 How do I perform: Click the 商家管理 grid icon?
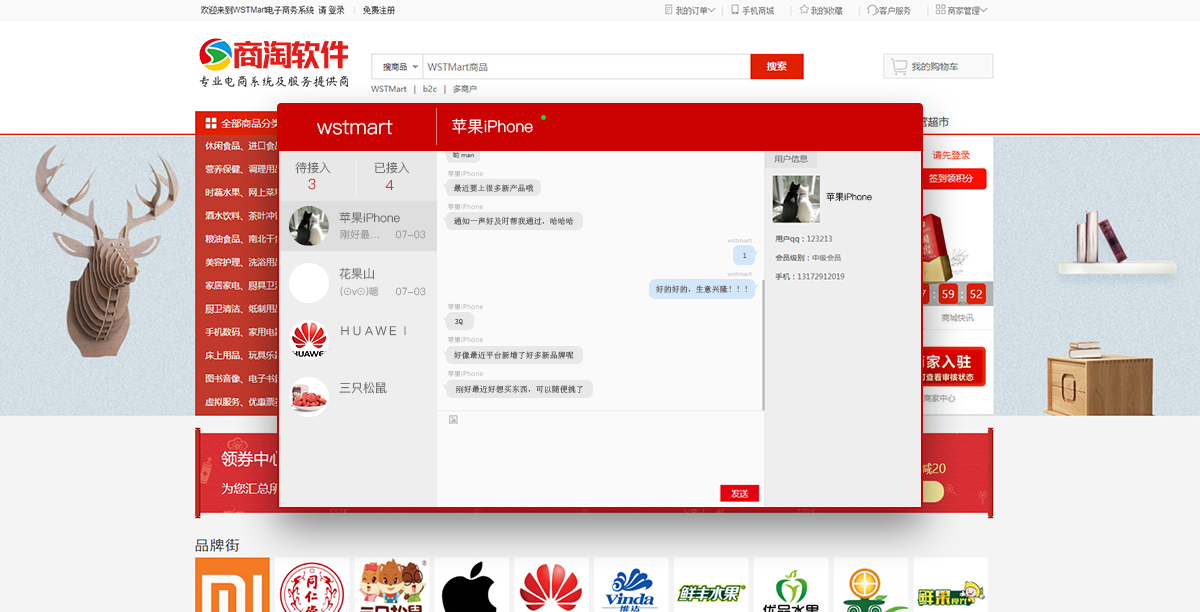click(940, 10)
